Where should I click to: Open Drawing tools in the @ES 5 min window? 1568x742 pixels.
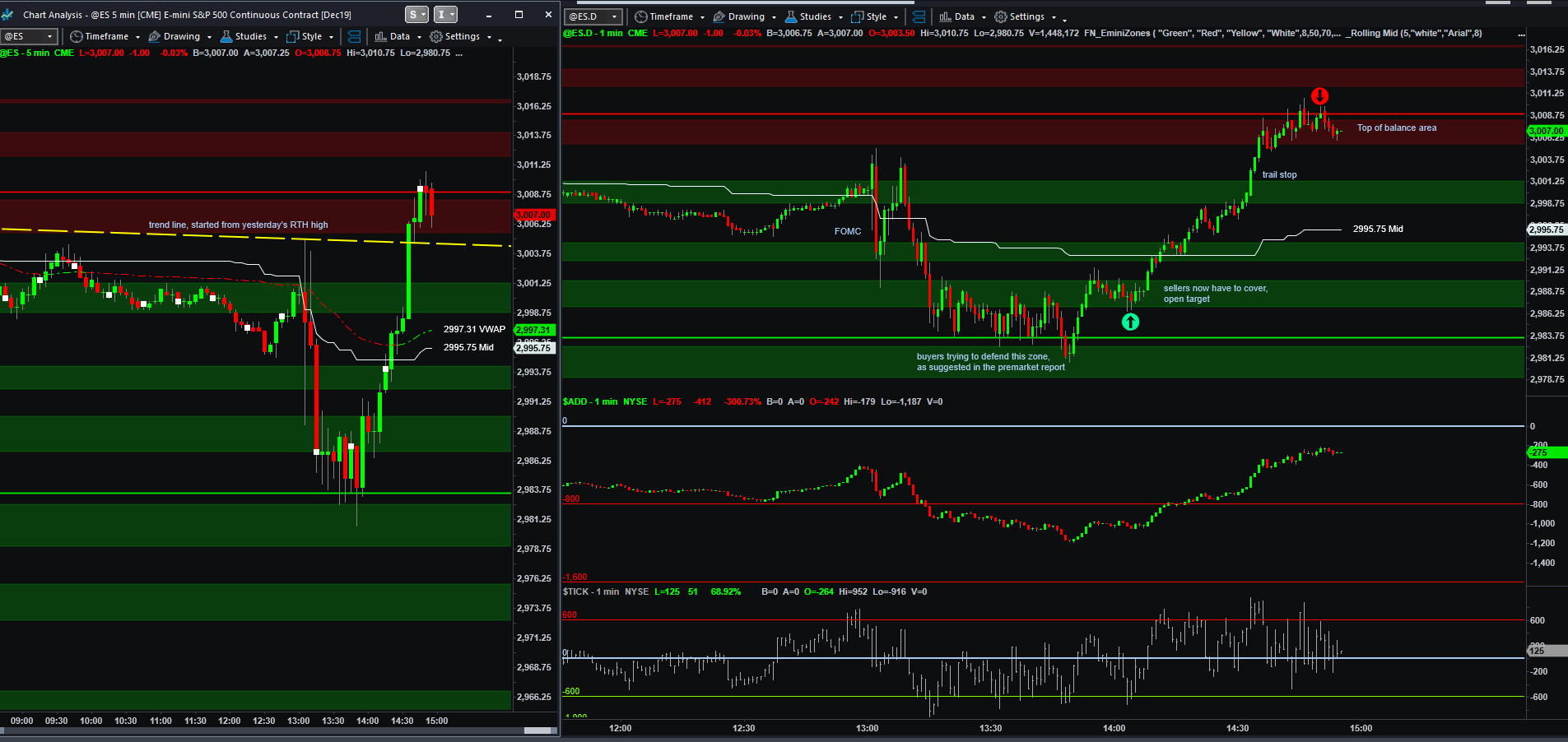[x=174, y=36]
